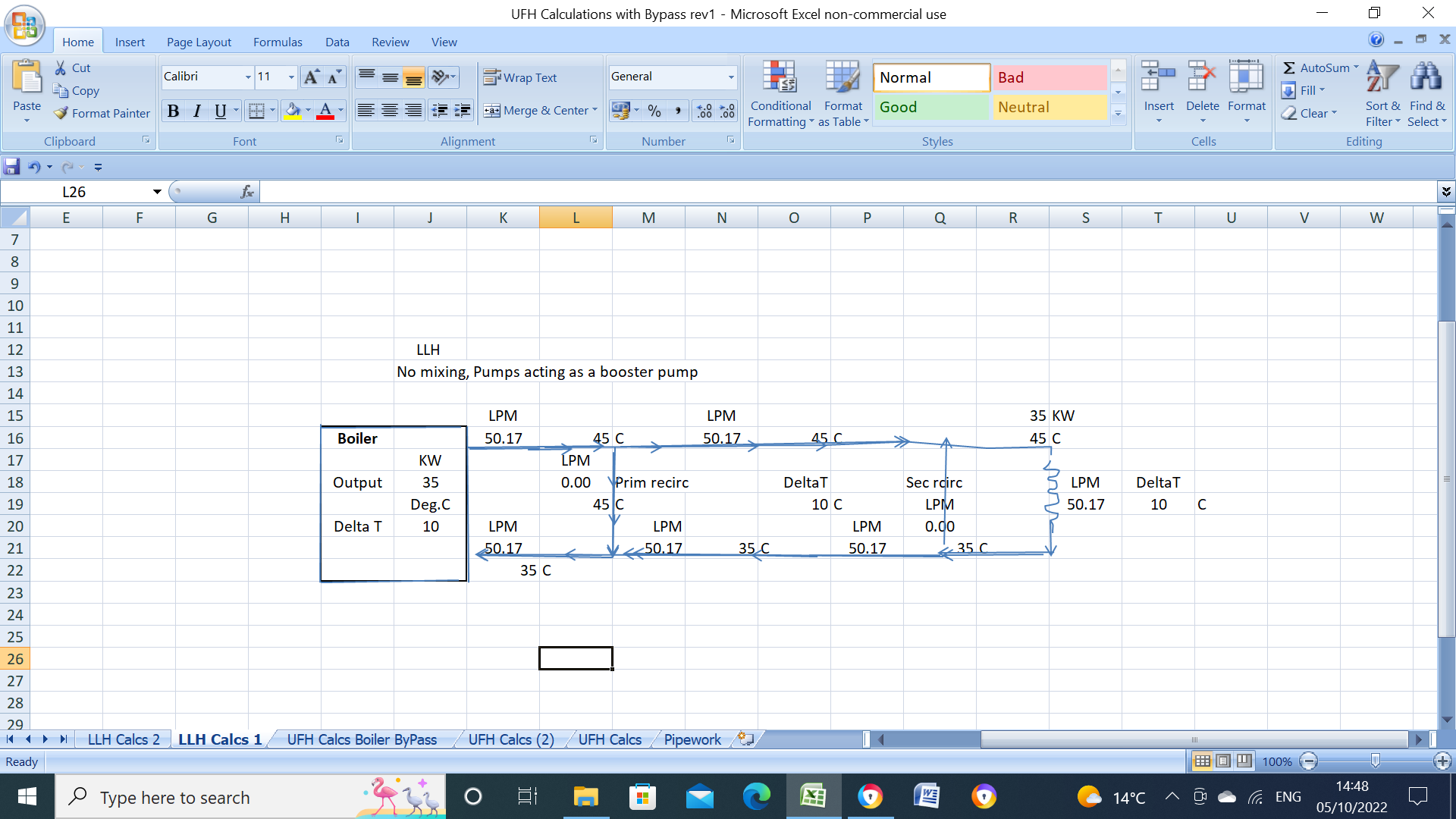Screen dimensions: 1456x819
Task: Apply the Neutral cell style
Action: pyautogui.click(x=1050, y=107)
